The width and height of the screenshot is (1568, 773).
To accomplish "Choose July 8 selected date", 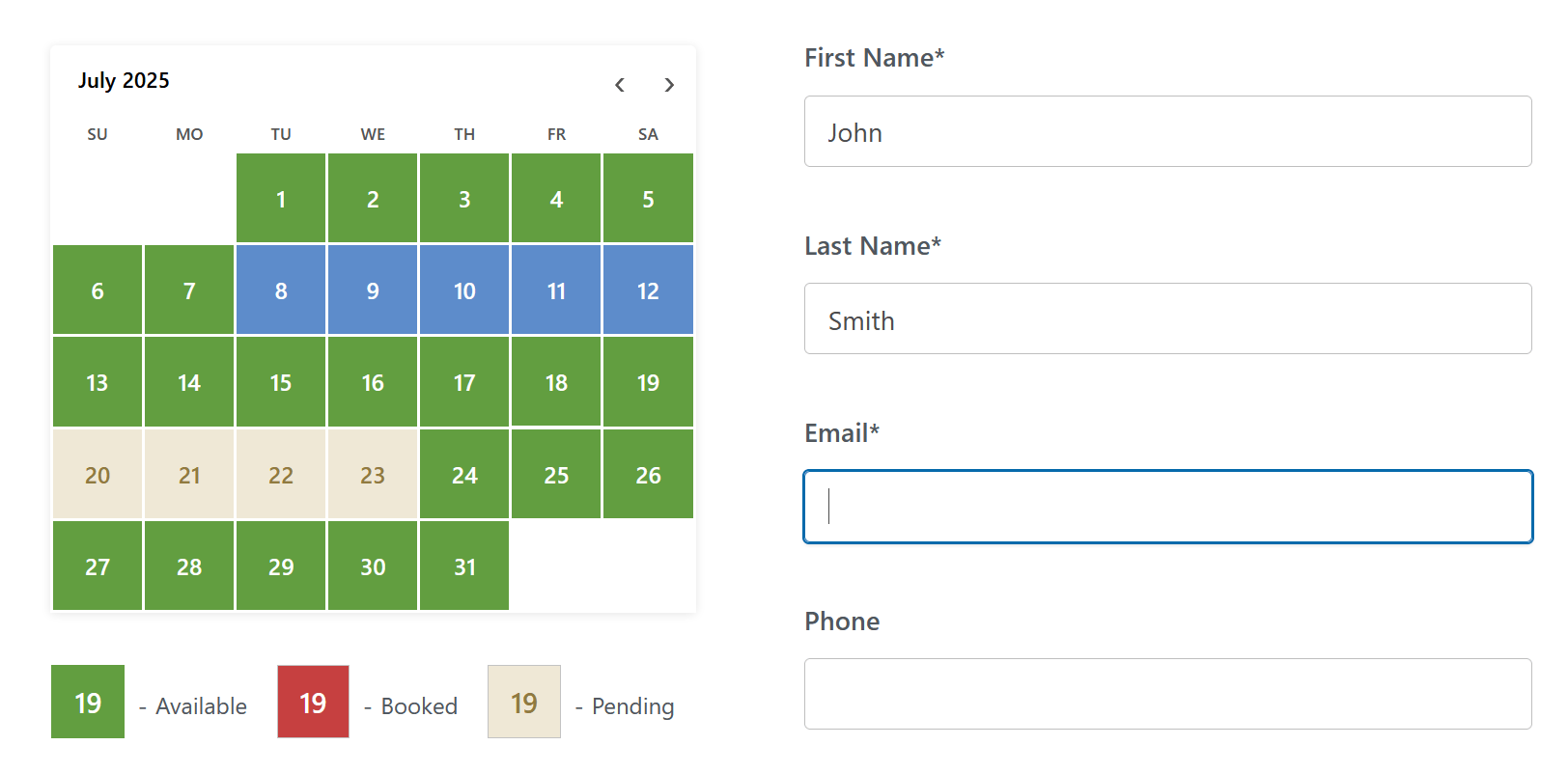I will pyautogui.click(x=281, y=290).
